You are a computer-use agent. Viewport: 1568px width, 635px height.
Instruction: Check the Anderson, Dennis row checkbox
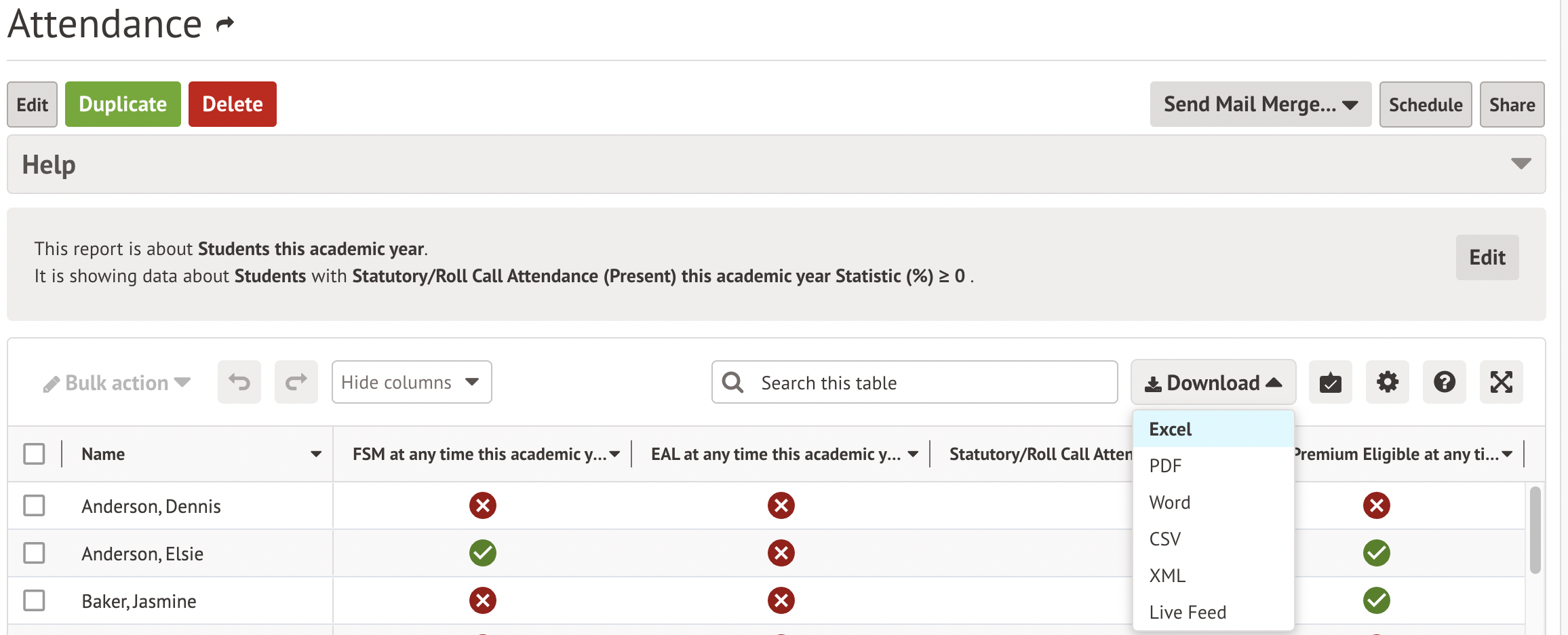[x=34, y=505]
